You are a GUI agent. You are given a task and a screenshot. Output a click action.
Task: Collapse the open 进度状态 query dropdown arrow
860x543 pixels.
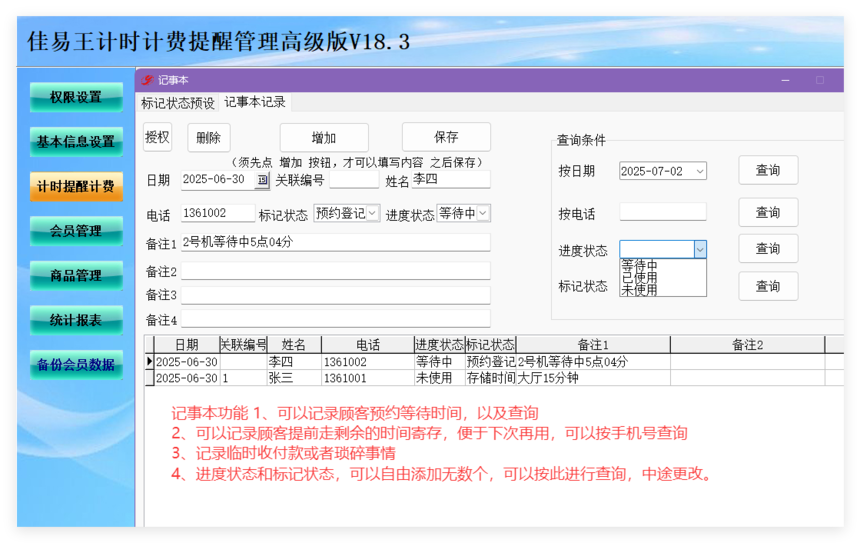700,250
